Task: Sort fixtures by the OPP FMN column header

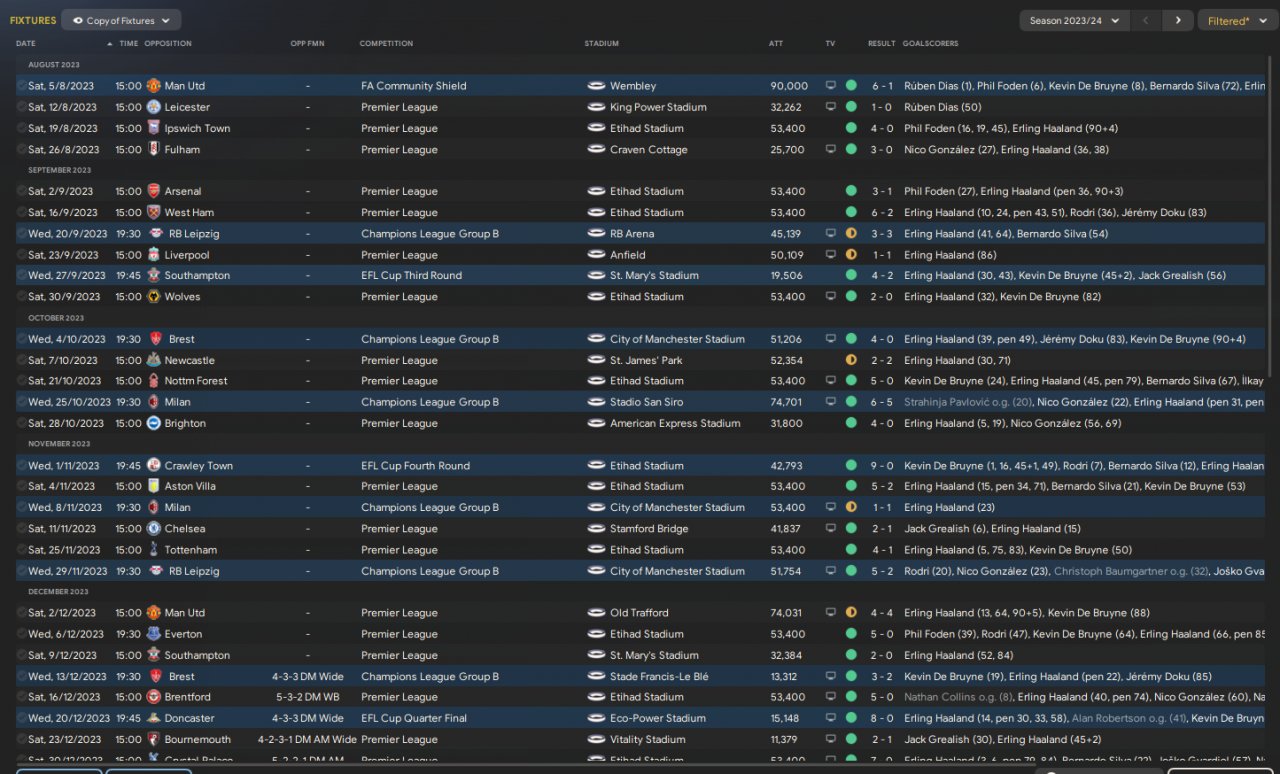Action: [307, 44]
